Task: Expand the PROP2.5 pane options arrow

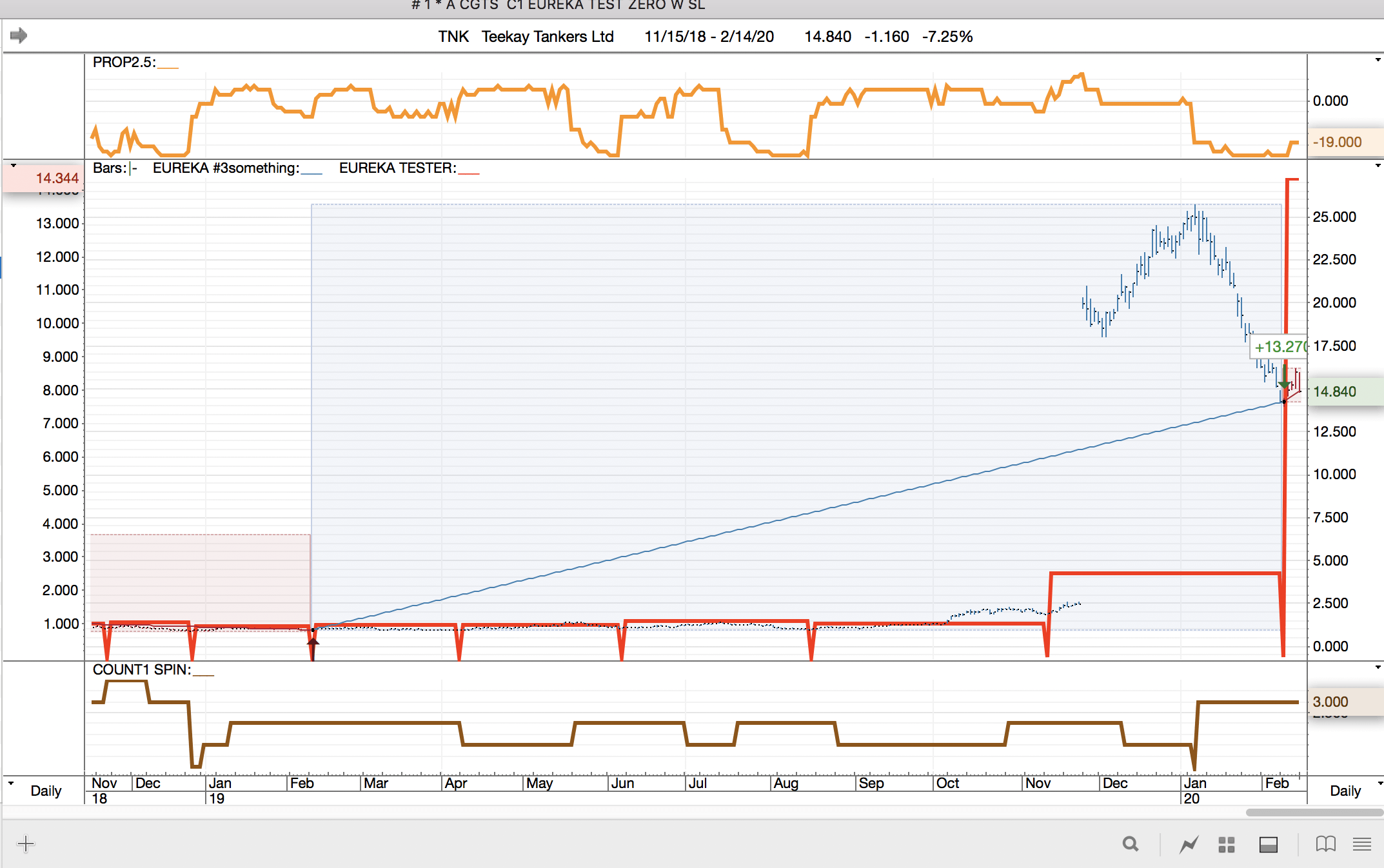Action: point(1378,60)
